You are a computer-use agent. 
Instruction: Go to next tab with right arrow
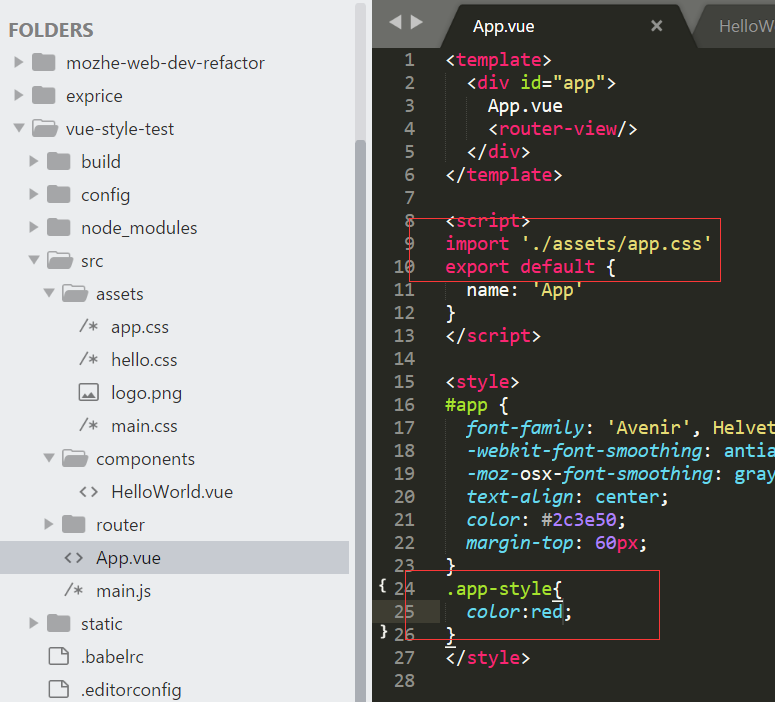(417, 22)
